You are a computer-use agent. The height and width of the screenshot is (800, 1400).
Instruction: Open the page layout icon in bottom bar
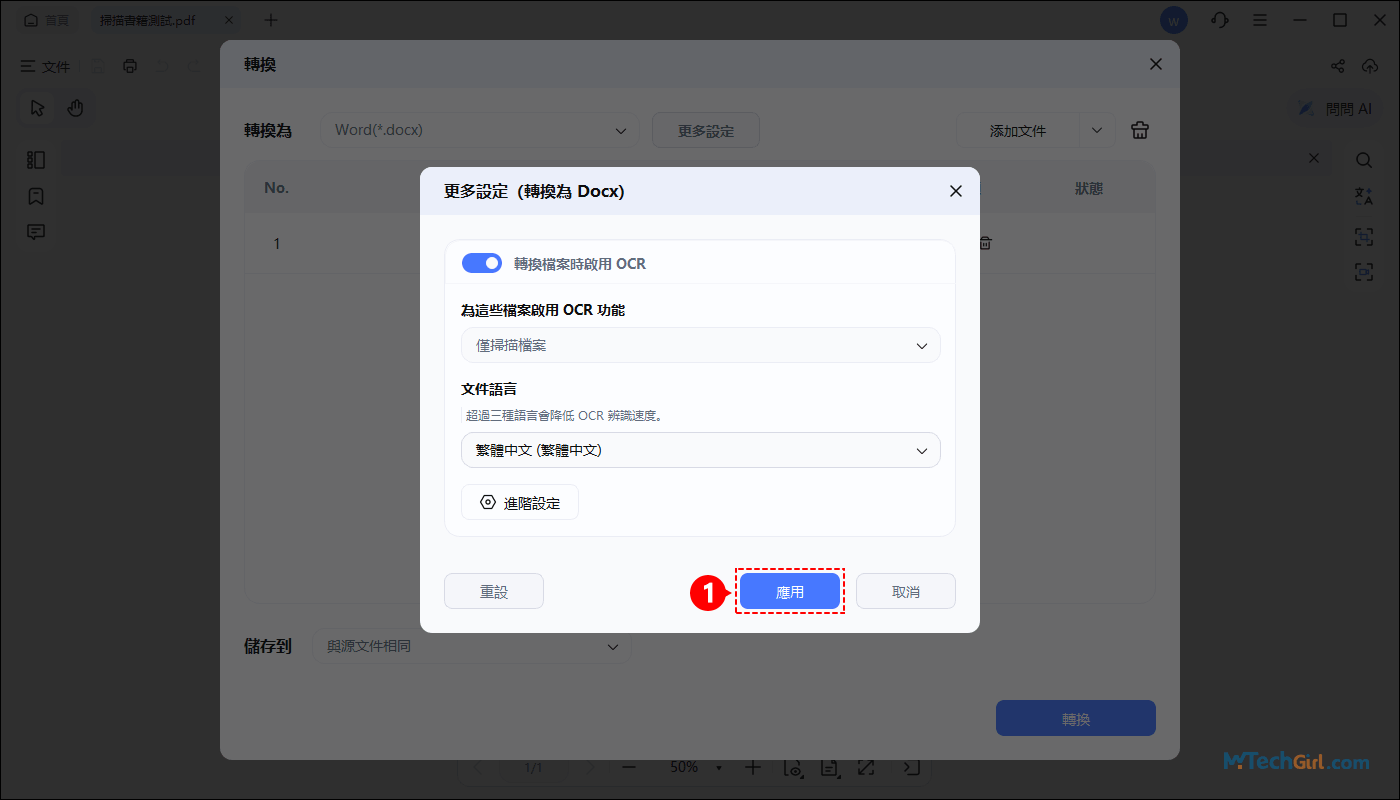tap(829, 768)
